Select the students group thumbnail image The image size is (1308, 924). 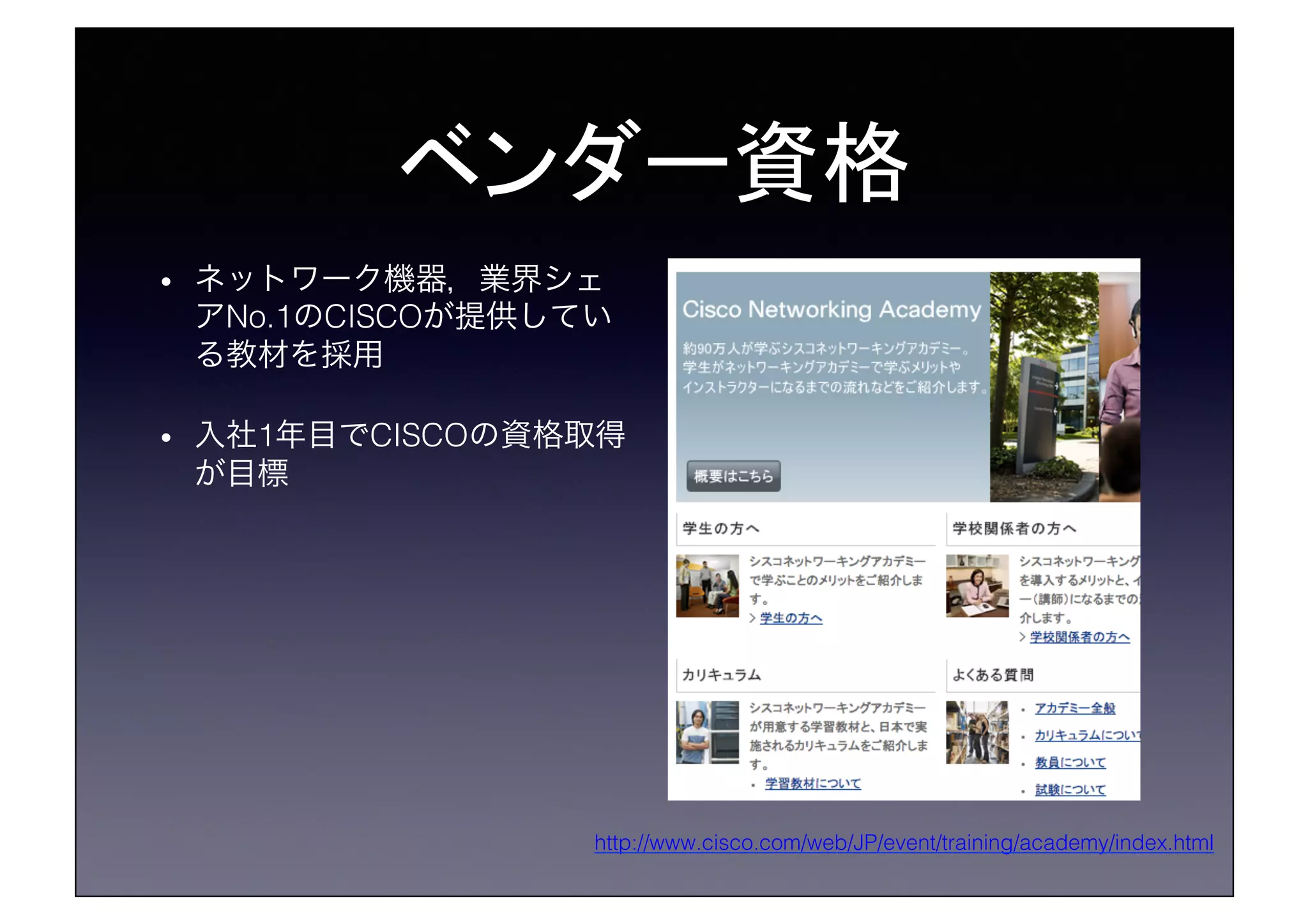[708, 586]
